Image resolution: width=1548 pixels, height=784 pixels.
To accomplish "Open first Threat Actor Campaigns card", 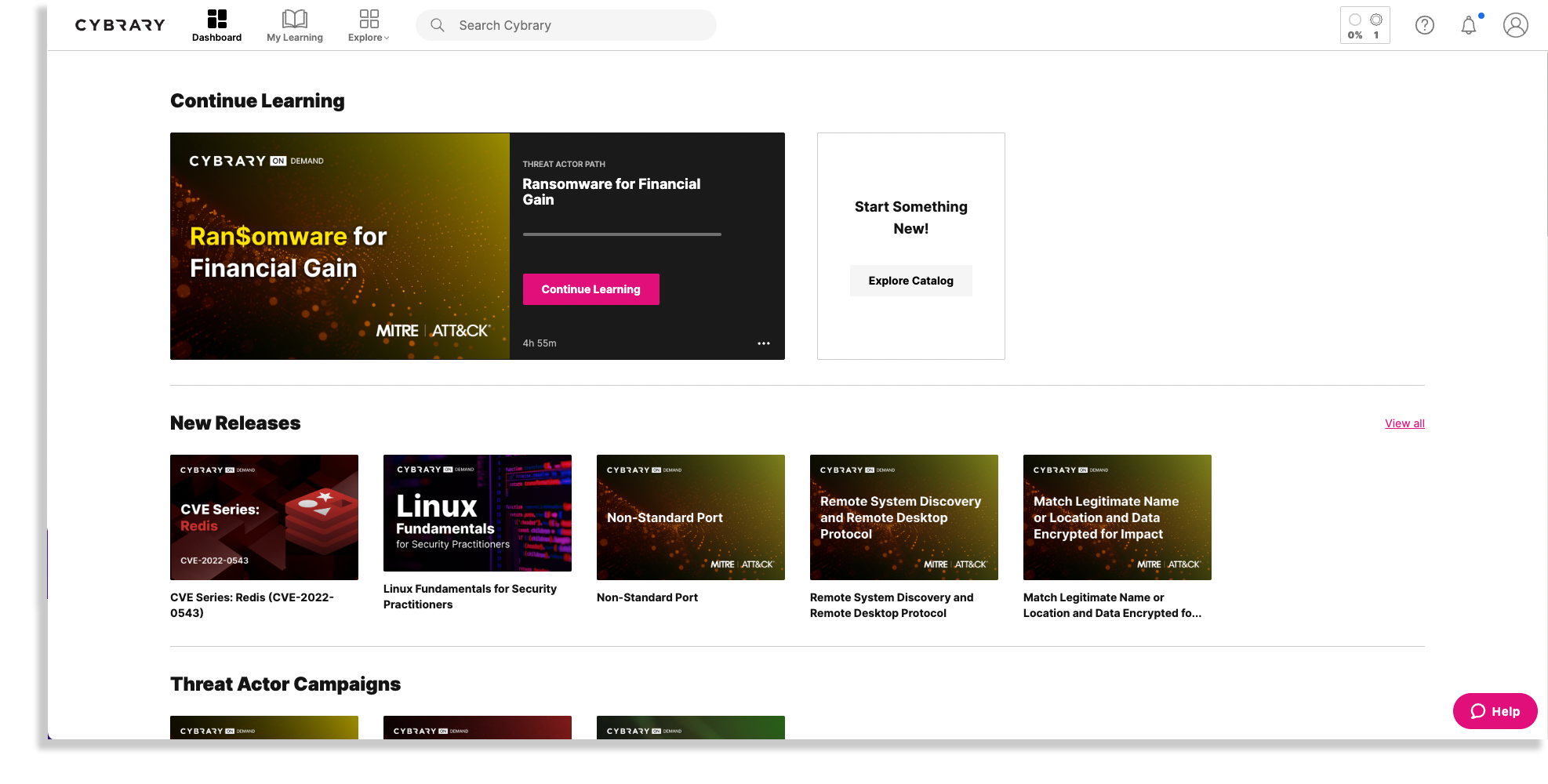I will point(264,728).
